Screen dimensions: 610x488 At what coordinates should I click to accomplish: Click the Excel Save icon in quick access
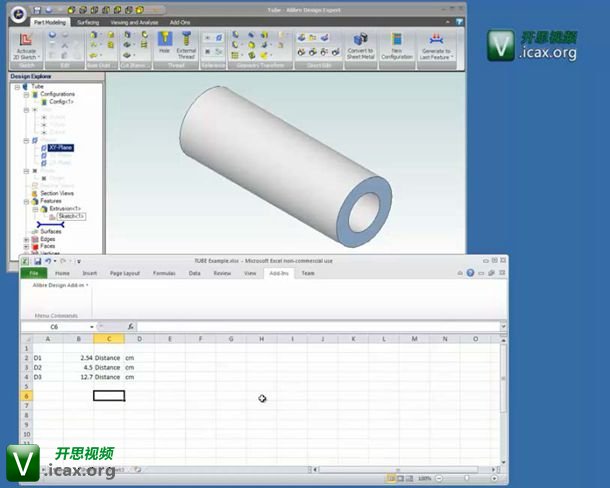(x=37, y=262)
